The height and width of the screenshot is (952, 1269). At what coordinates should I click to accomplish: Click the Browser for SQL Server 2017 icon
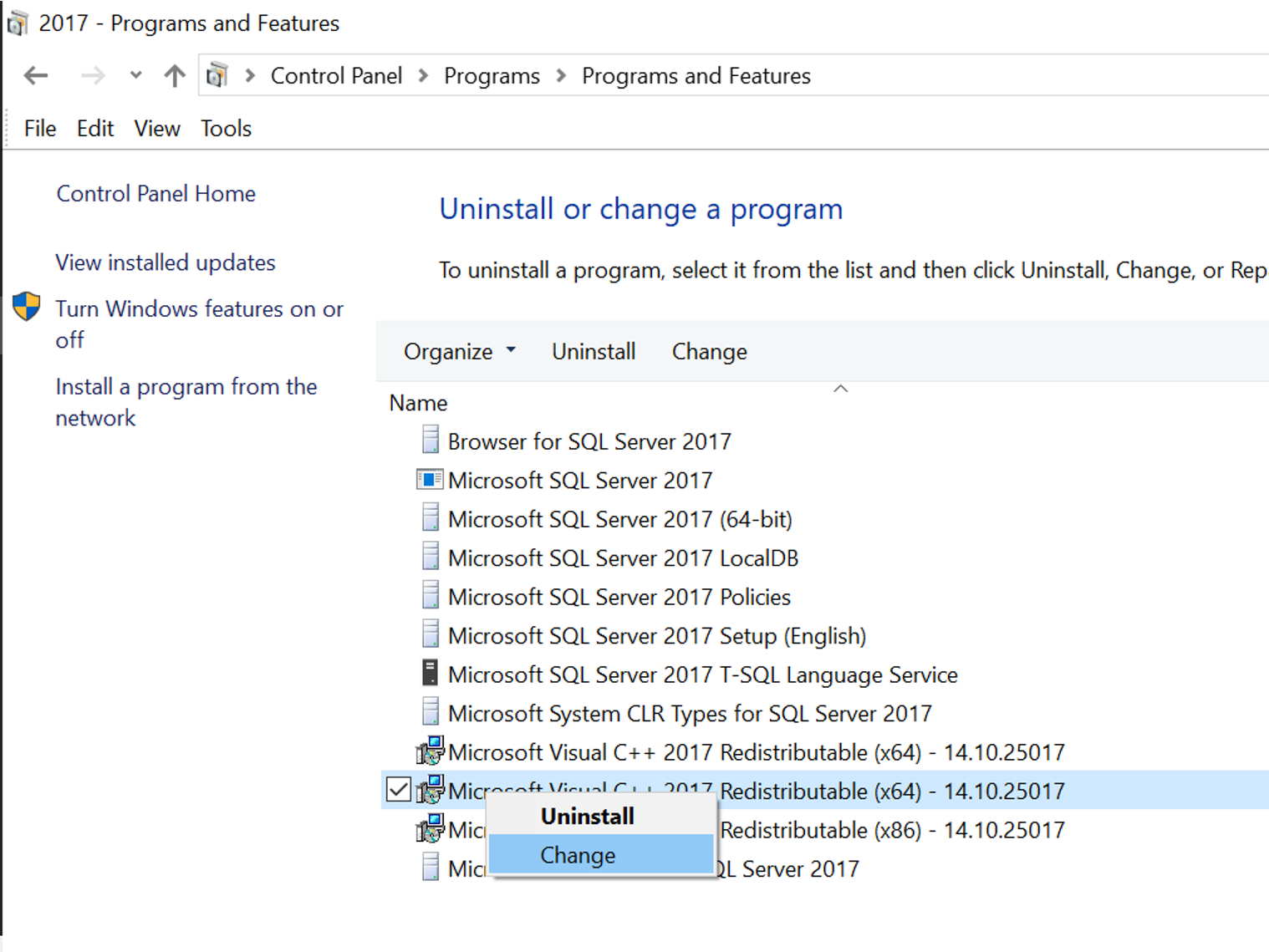coord(430,440)
